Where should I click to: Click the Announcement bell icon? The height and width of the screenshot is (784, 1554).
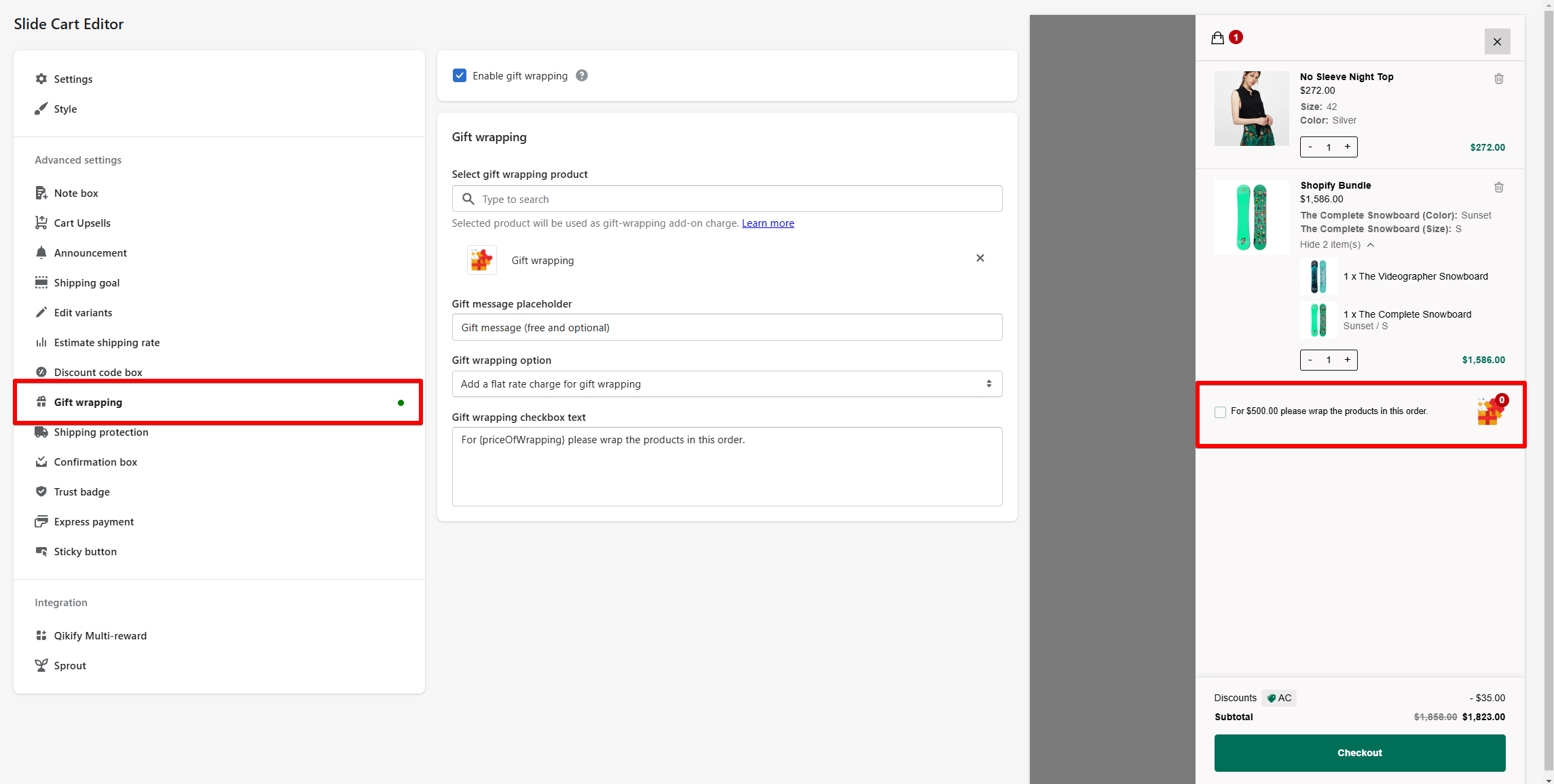click(x=41, y=253)
